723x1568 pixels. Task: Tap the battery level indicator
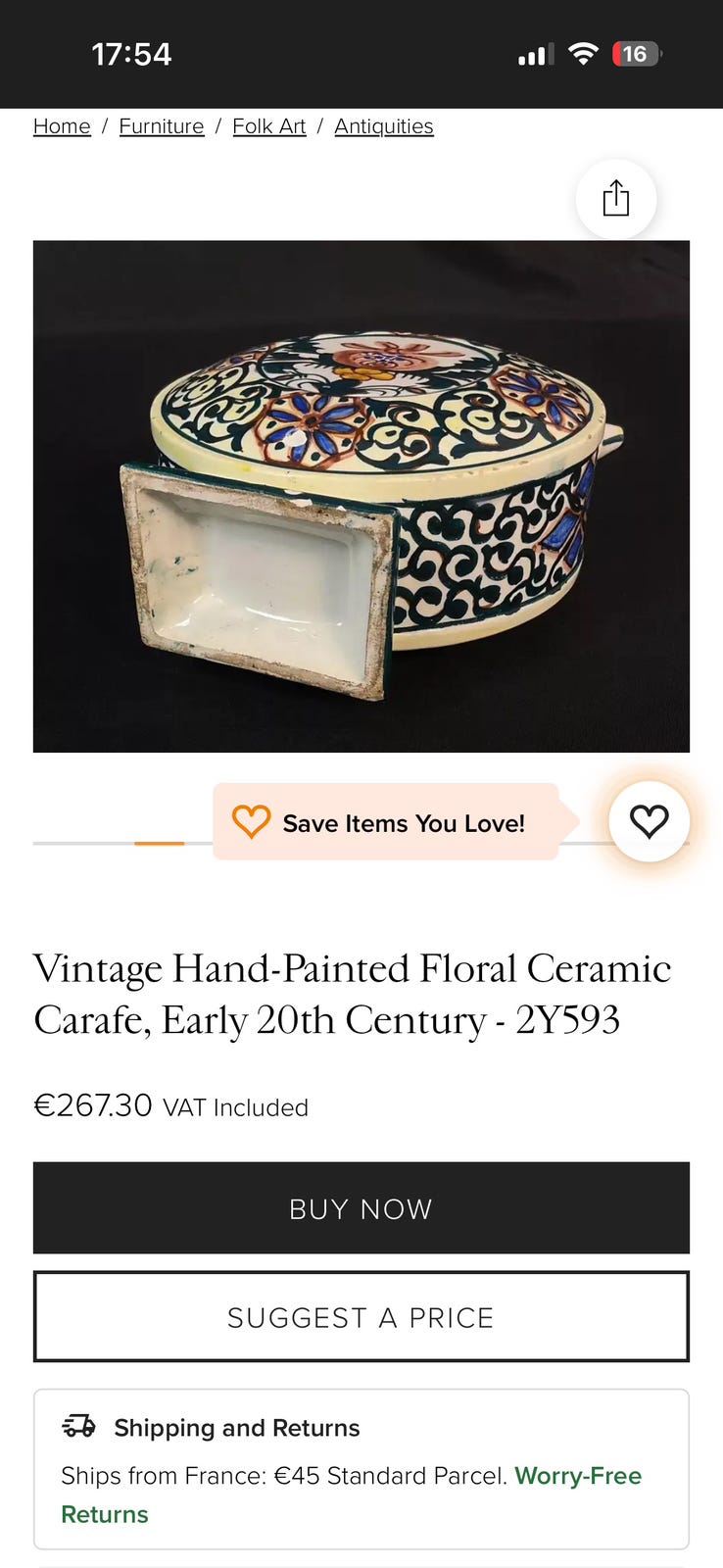click(x=636, y=54)
